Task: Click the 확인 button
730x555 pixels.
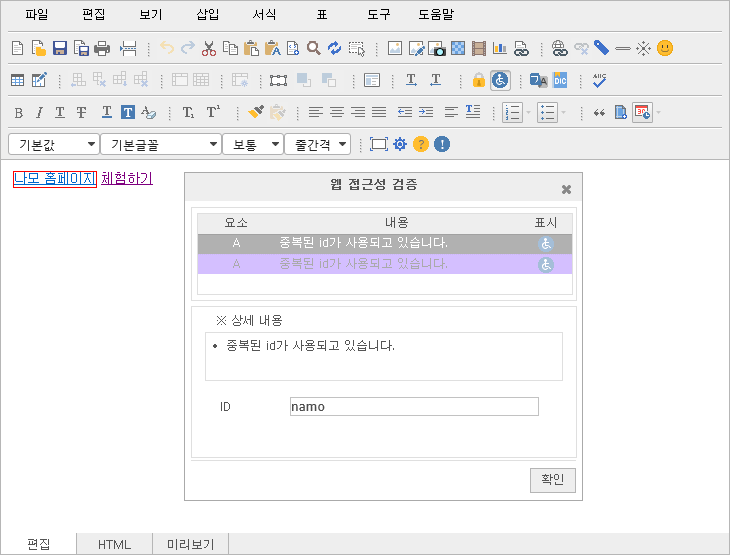Action: point(553,480)
